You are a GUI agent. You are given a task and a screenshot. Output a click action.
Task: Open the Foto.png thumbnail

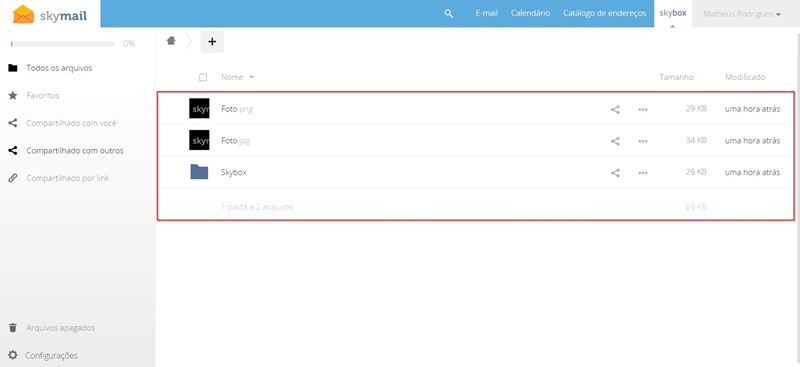tap(199, 109)
